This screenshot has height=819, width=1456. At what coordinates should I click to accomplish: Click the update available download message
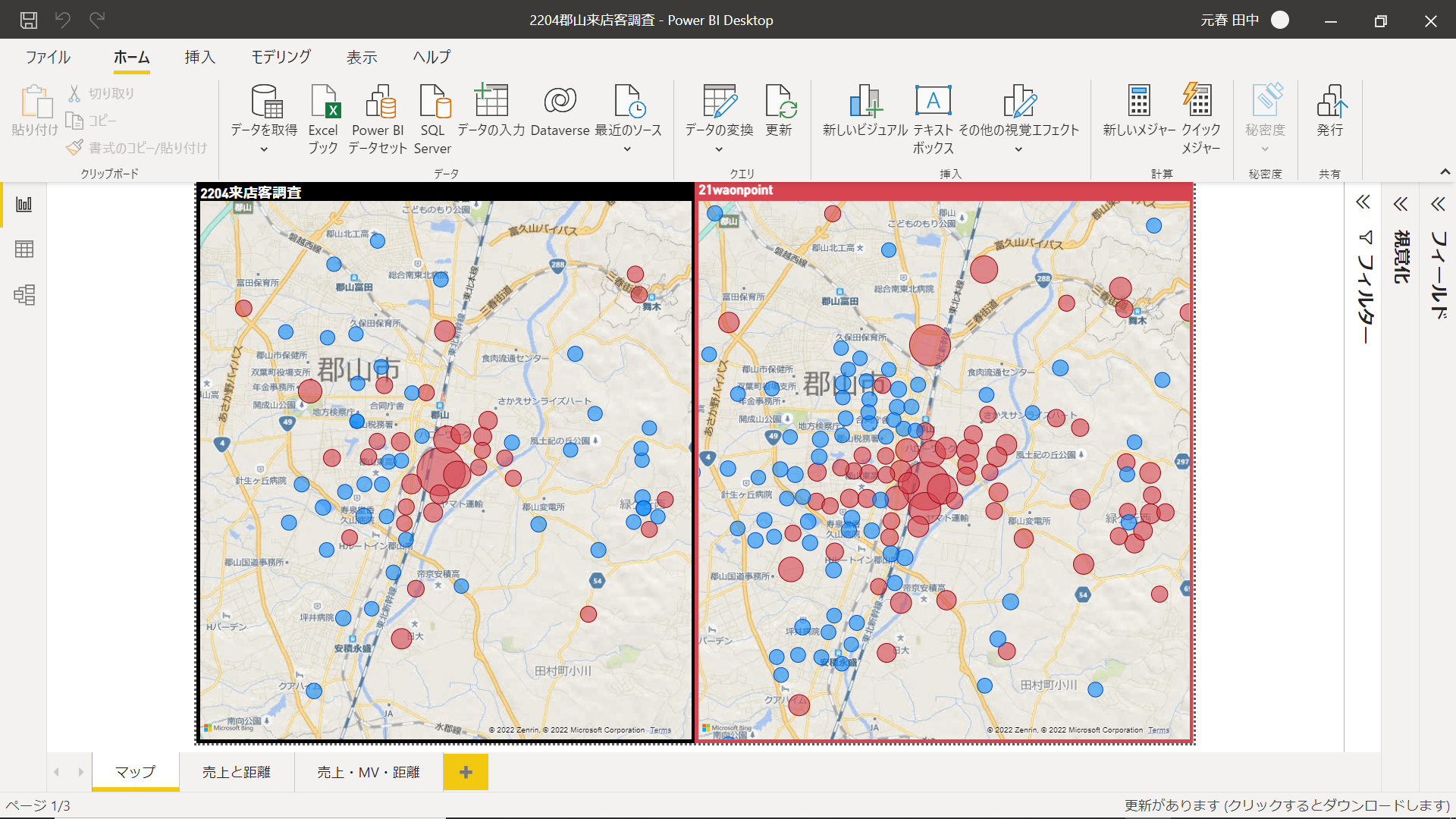[1287, 805]
